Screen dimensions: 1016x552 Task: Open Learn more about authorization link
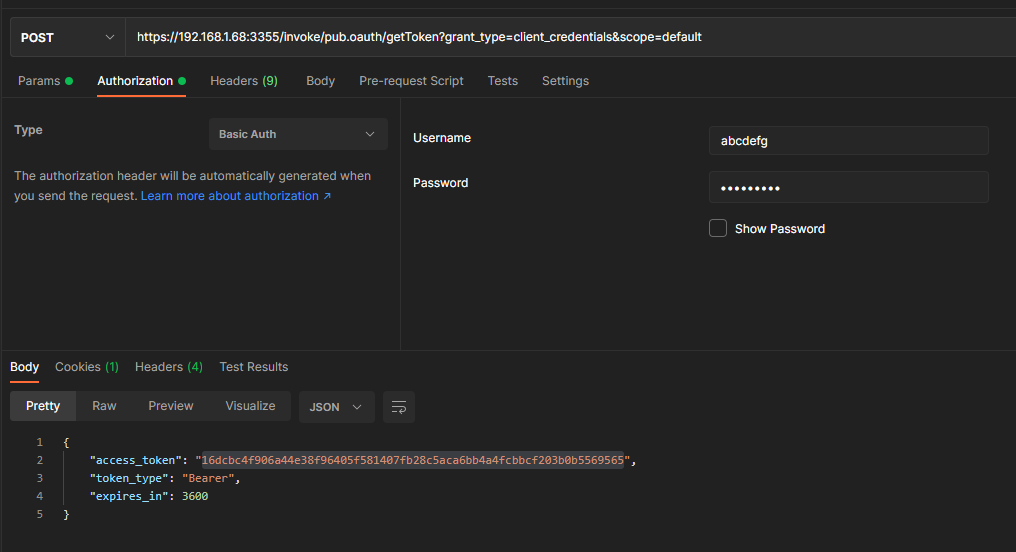(235, 196)
